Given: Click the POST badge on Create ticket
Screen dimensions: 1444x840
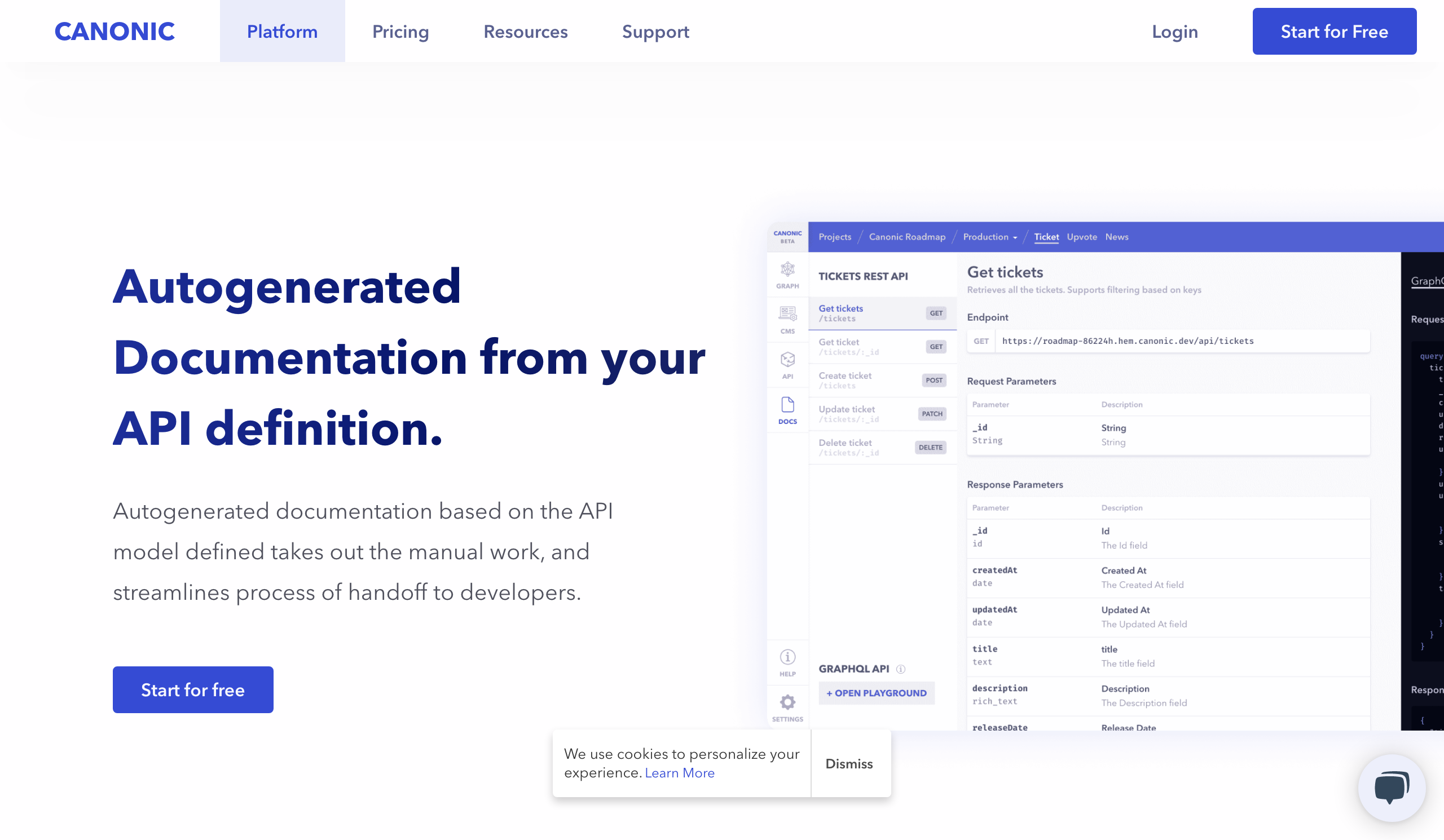Looking at the screenshot, I should (x=934, y=380).
